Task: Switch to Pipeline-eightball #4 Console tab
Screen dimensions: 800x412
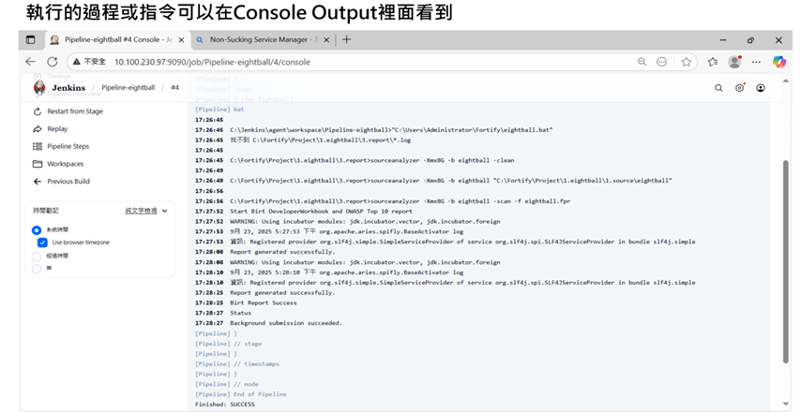Action: coord(117,40)
